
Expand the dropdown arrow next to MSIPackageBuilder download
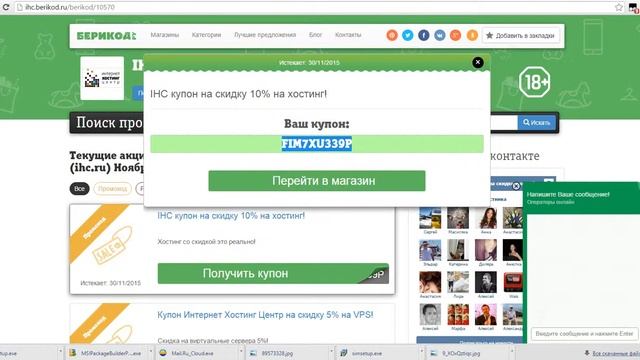click(150, 352)
